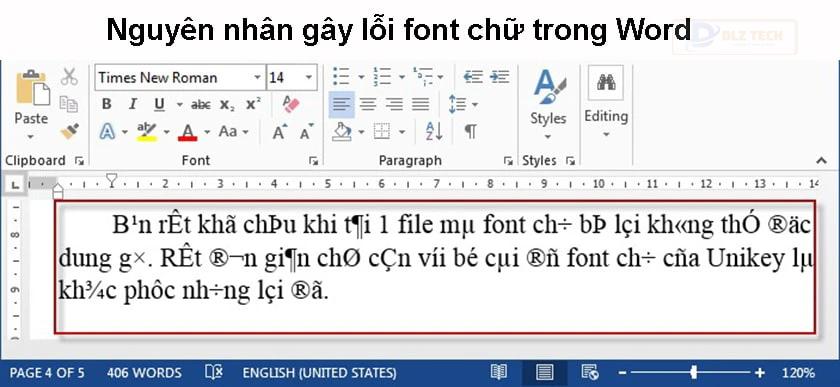Open font color dropdown arrow
The height and width of the screenshot is (387, 840).
[x=207, y=132]
